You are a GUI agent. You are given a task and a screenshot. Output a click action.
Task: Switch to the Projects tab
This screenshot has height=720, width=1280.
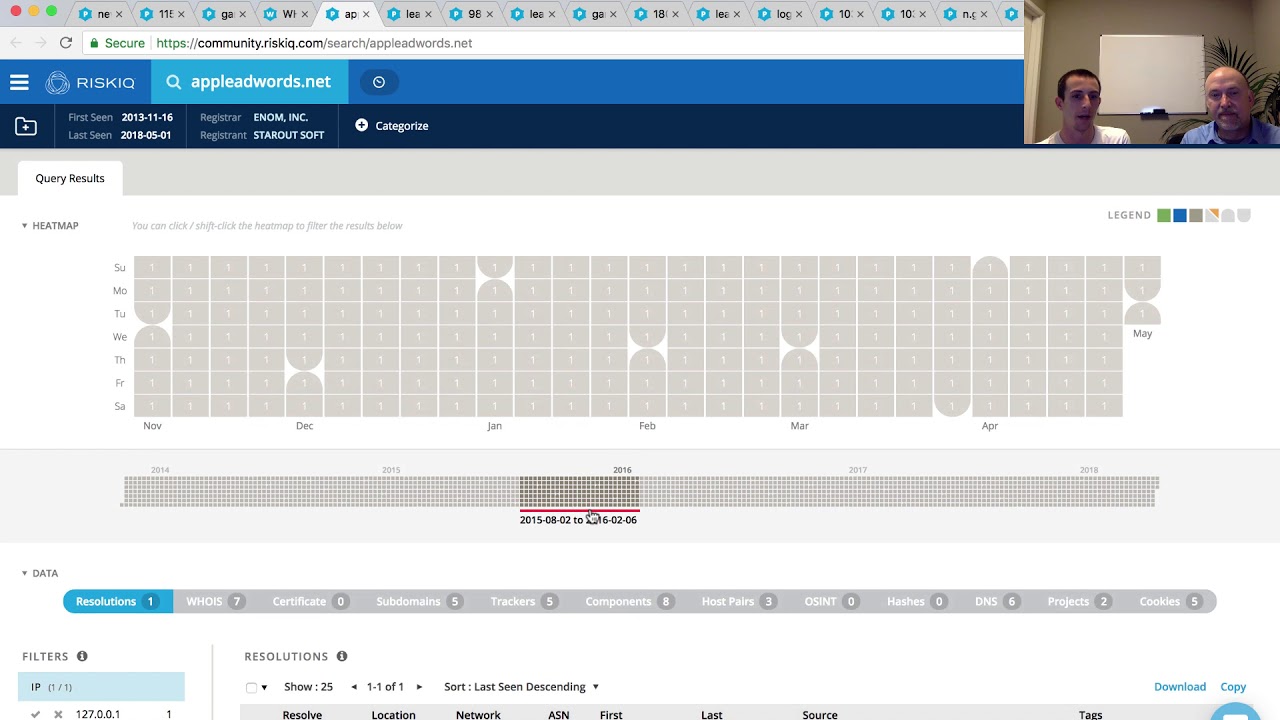1078,601
